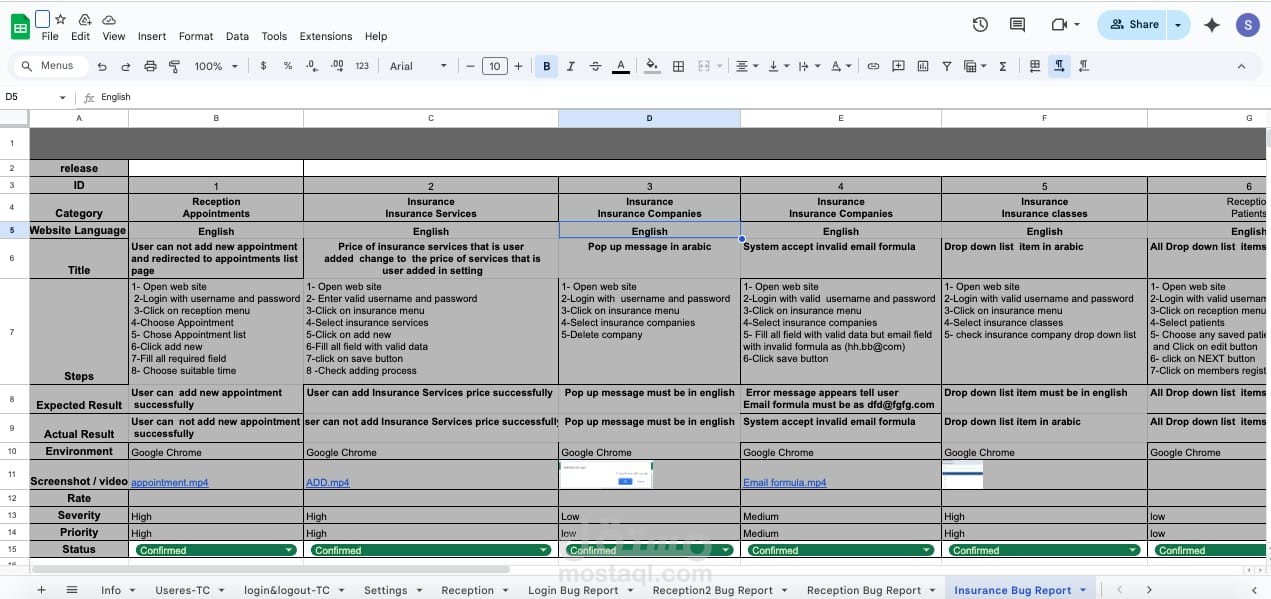Screen dimensions: 1271x599
Task: Click the move to folder icon
Action: 84,19
